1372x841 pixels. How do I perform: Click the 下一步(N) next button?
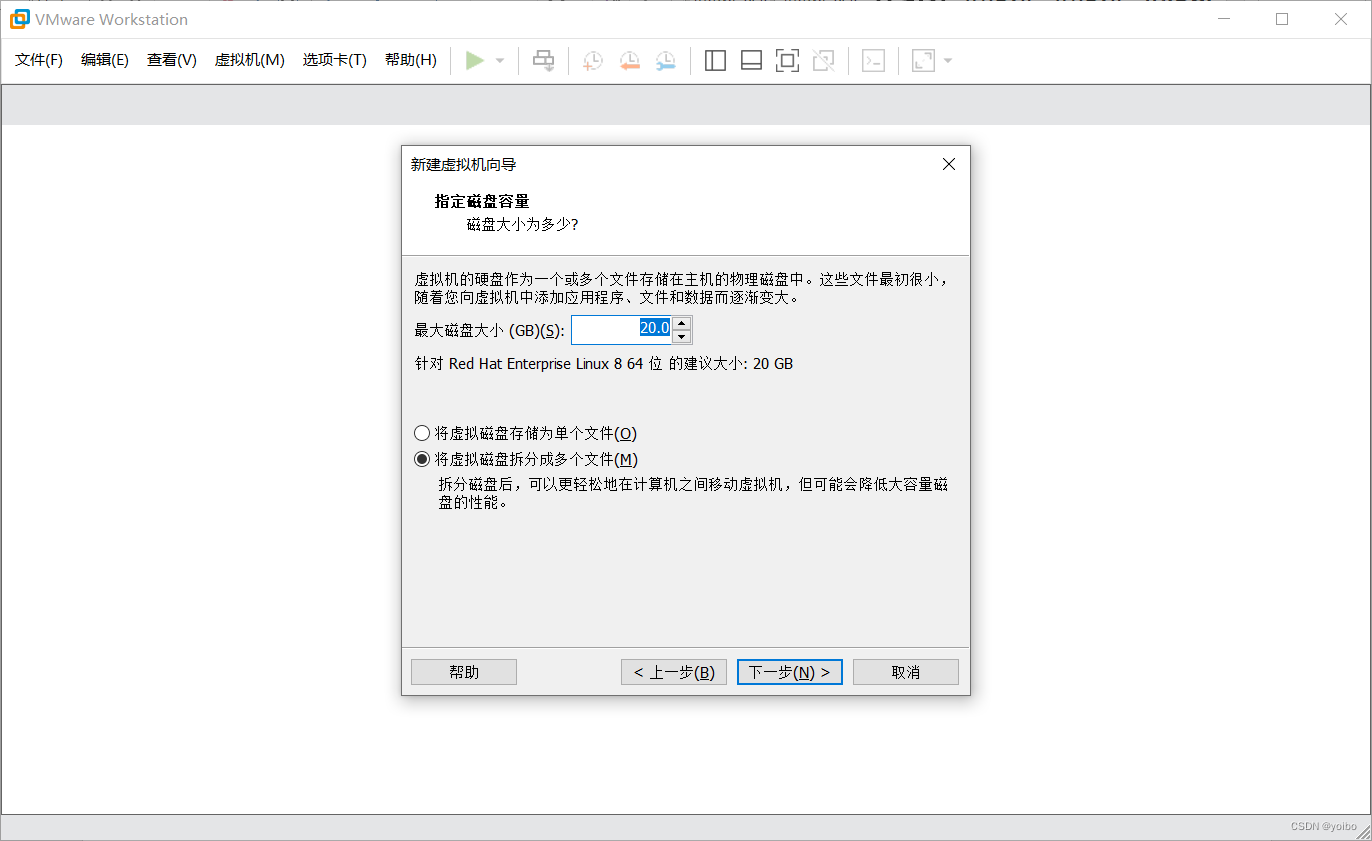point(790,672)
